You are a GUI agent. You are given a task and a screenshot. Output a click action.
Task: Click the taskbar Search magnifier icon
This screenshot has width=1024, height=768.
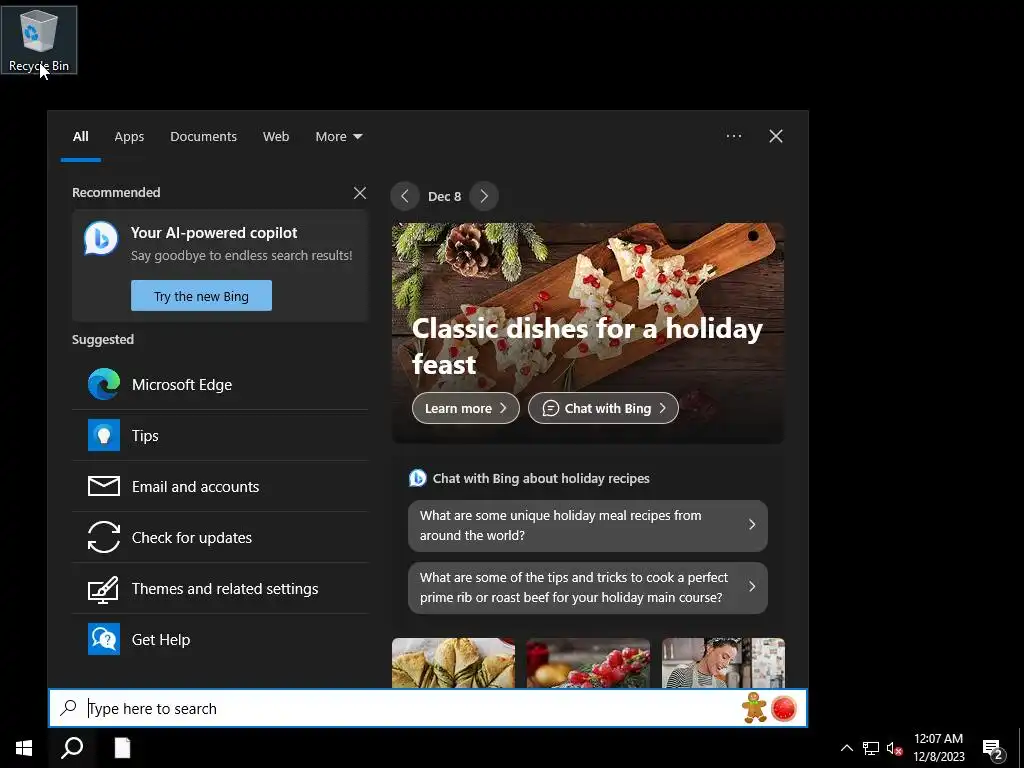tap(72, 748)
